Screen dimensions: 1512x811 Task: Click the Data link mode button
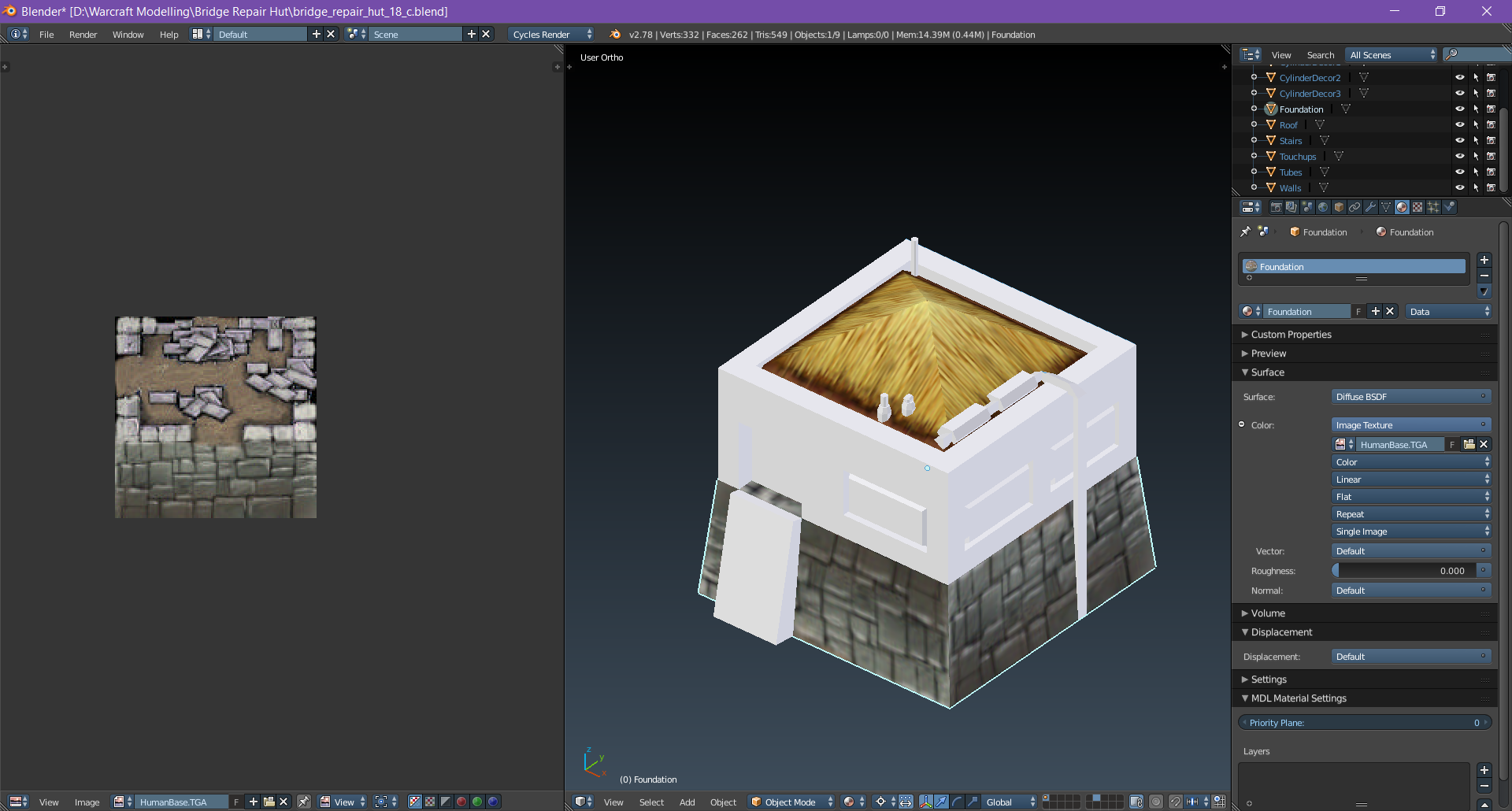coord(1449,311)
